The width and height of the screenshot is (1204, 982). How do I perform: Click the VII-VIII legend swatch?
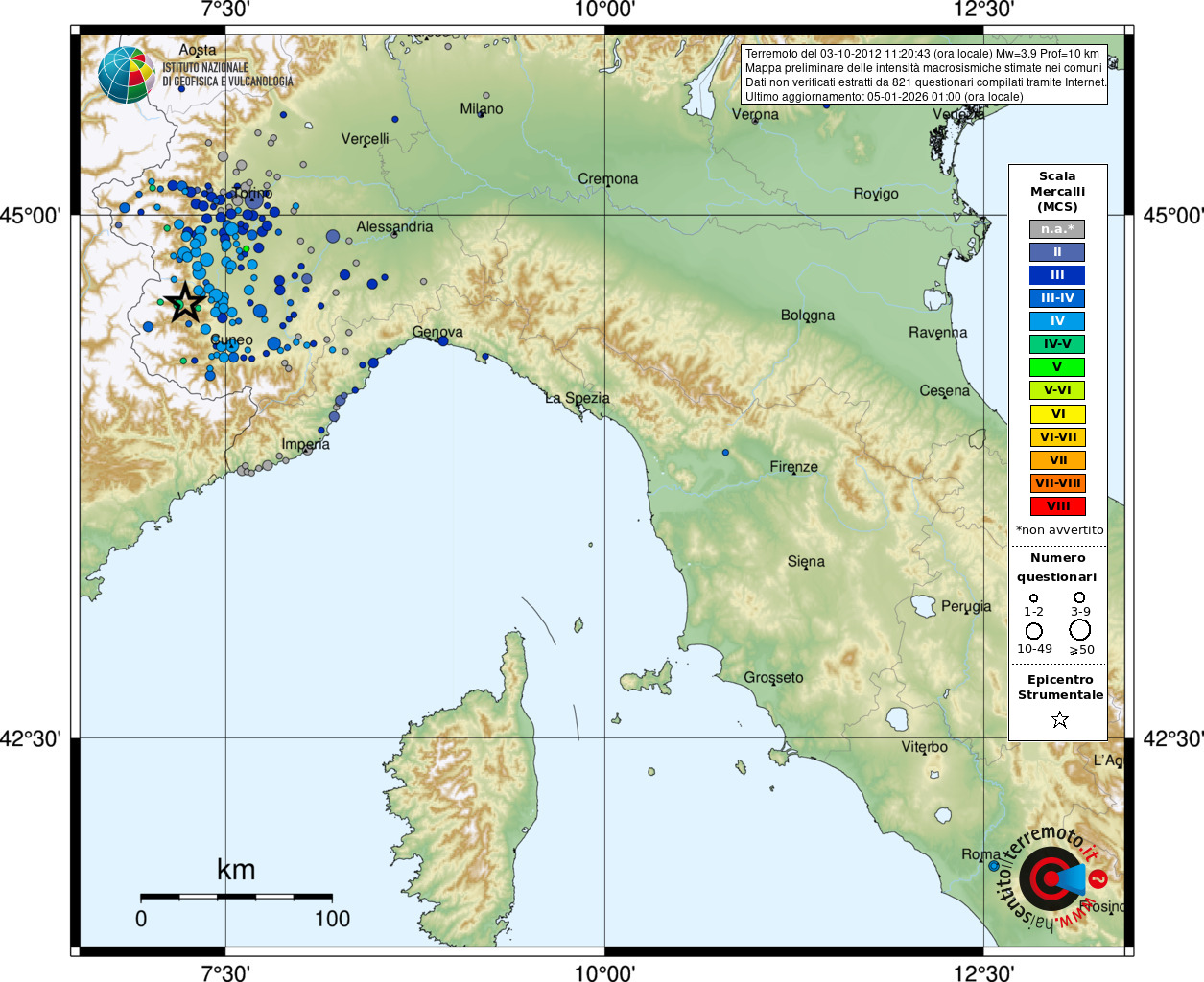1057,483
